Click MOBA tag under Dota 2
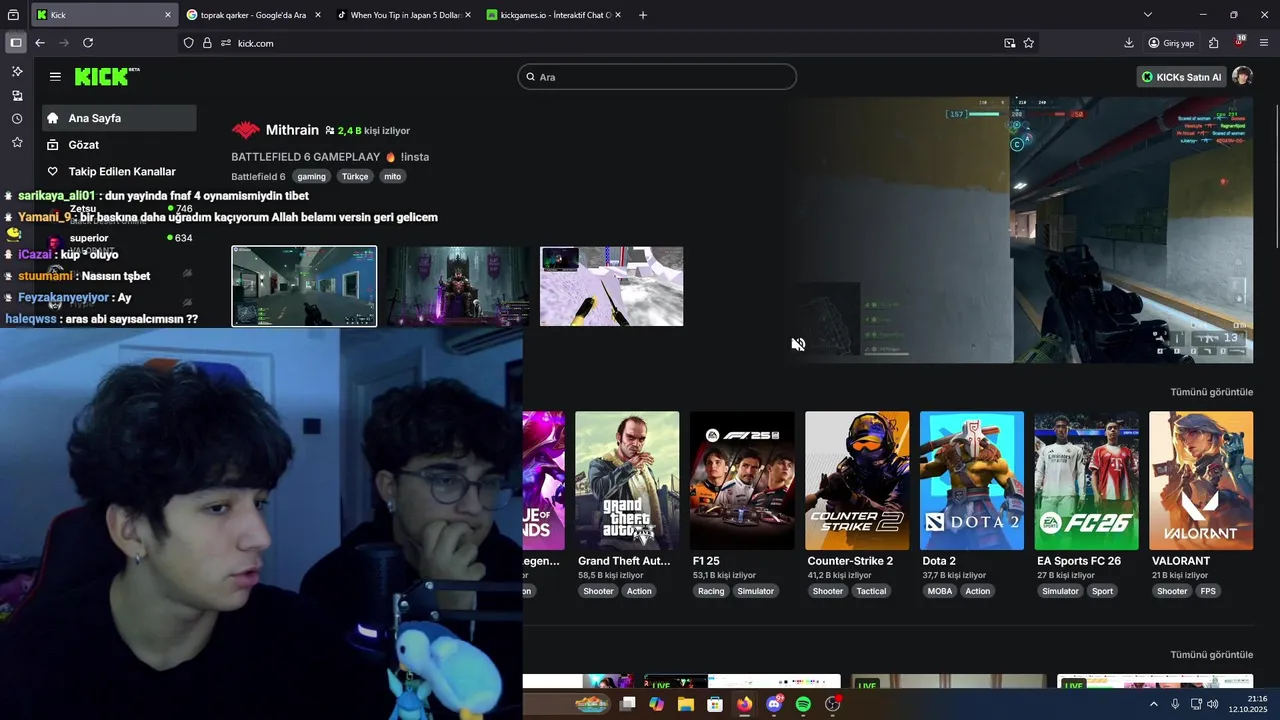The width and height of the screenshot is (1280, 720). tap(940, 591)
